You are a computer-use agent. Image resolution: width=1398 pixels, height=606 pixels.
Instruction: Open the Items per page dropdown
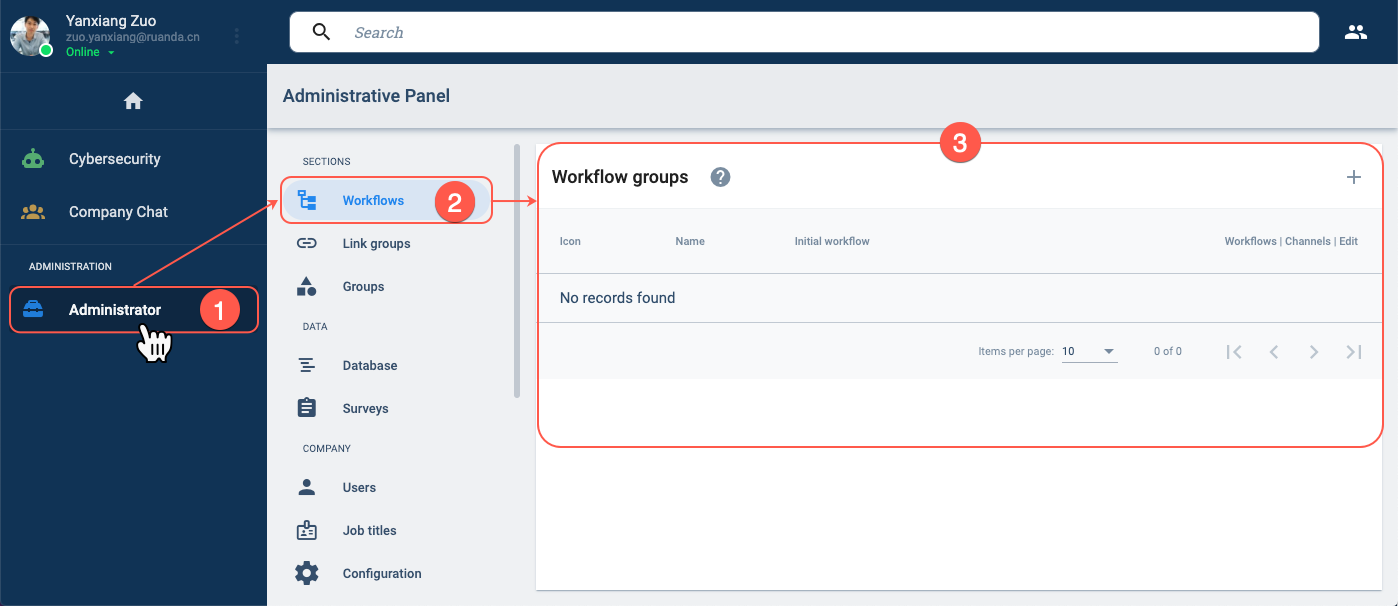point(1089,351)
